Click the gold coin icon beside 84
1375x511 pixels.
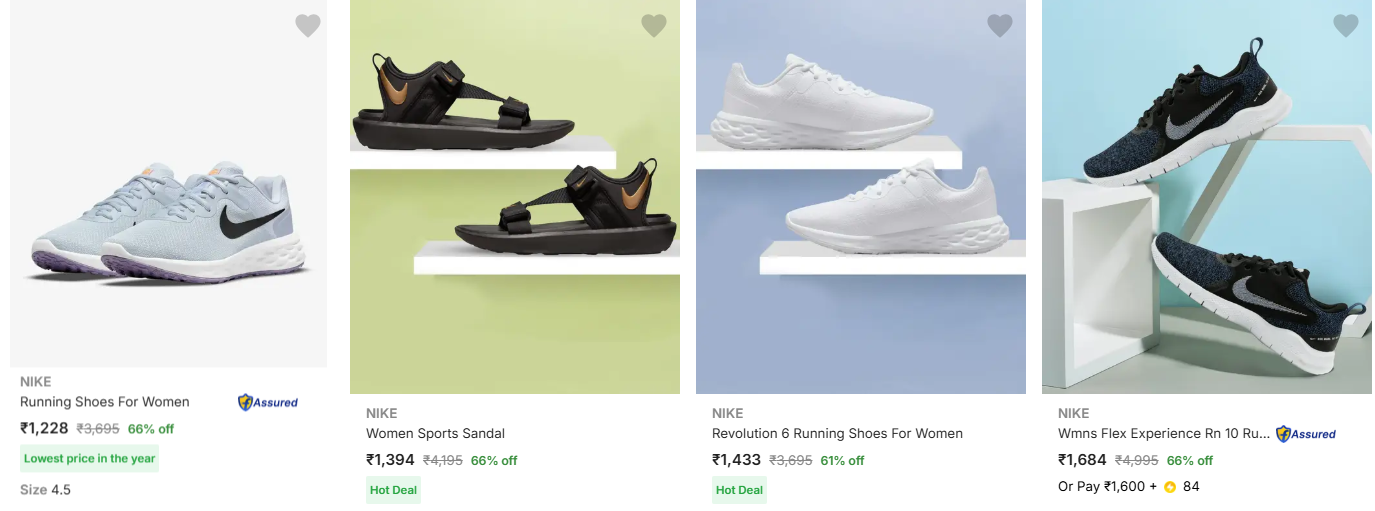pos(1170,487)
